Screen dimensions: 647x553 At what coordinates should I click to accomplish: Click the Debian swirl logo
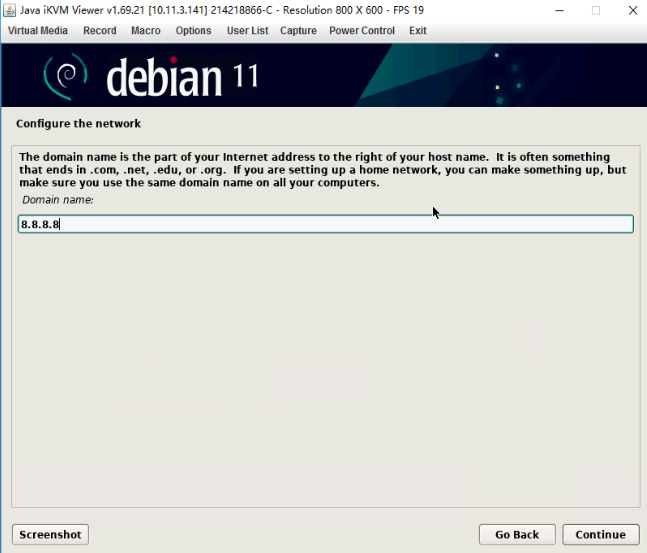pos(66,76)
